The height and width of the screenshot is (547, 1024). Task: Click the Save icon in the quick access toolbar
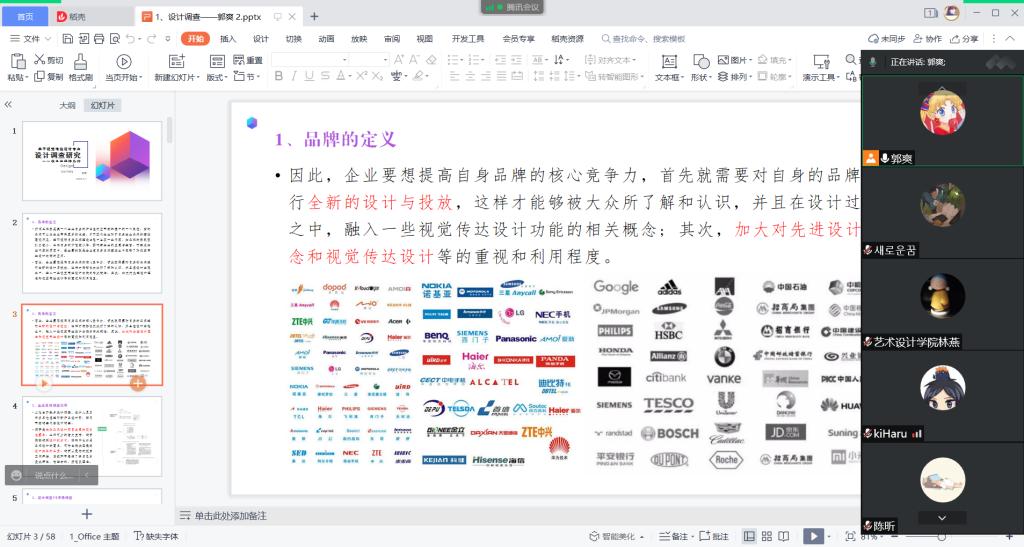click(x=67, y=39)
